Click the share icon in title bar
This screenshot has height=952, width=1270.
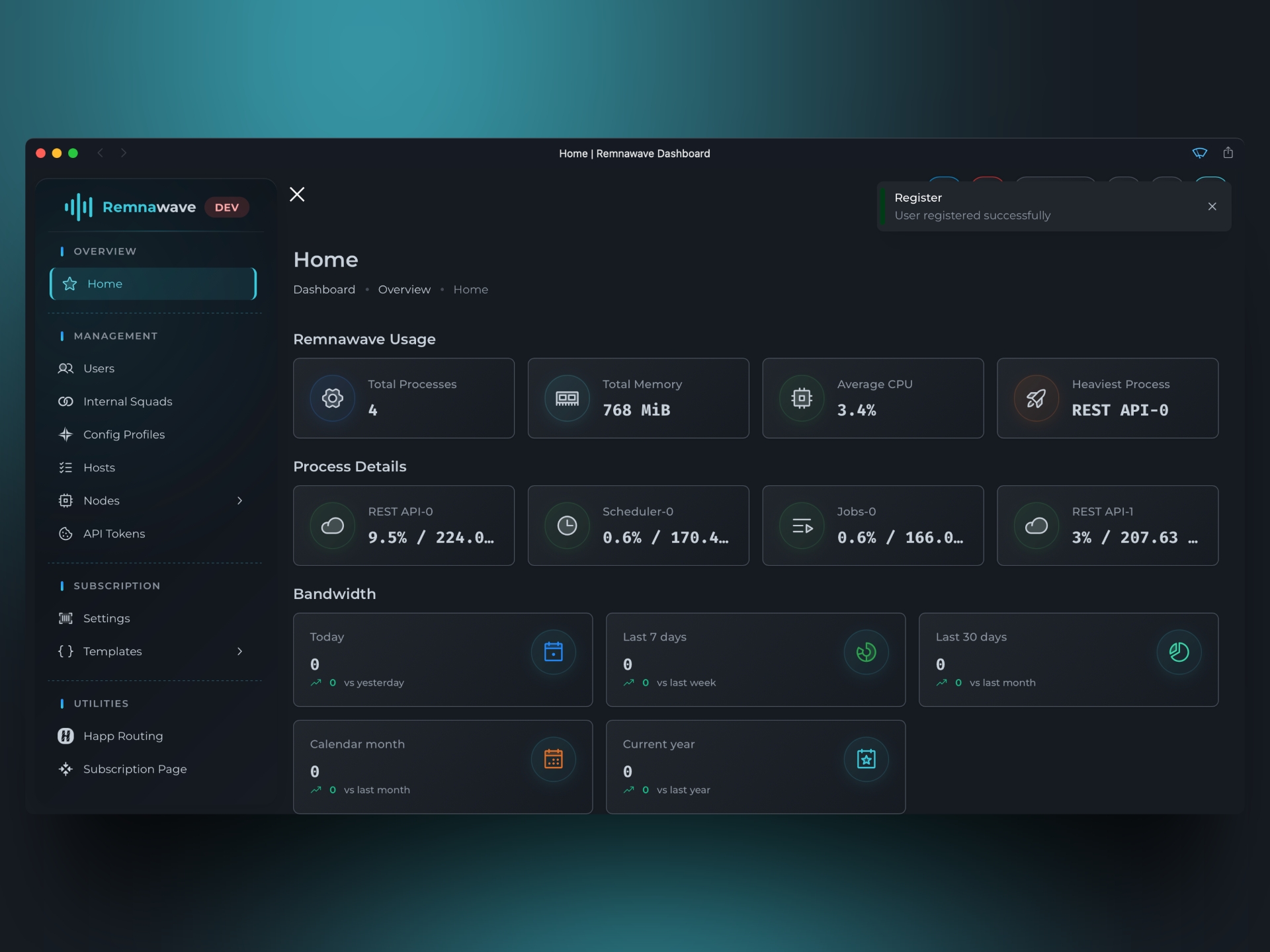(x=1228, y=153)
